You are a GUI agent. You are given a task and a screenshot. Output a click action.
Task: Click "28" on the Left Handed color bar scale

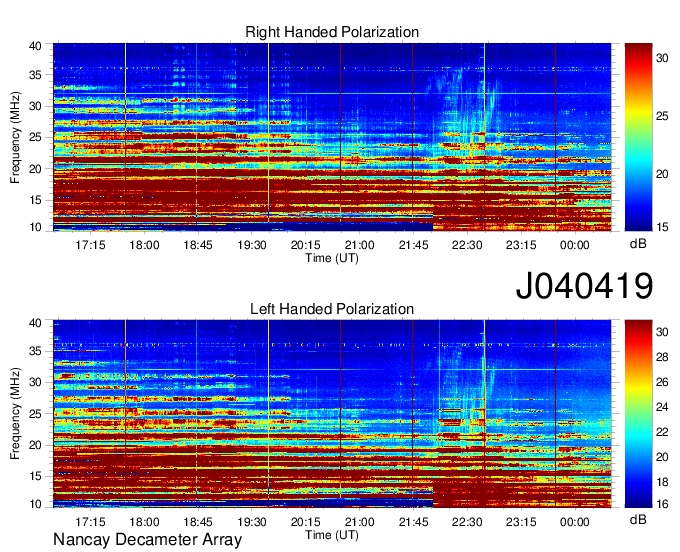(x=662, y=357)
